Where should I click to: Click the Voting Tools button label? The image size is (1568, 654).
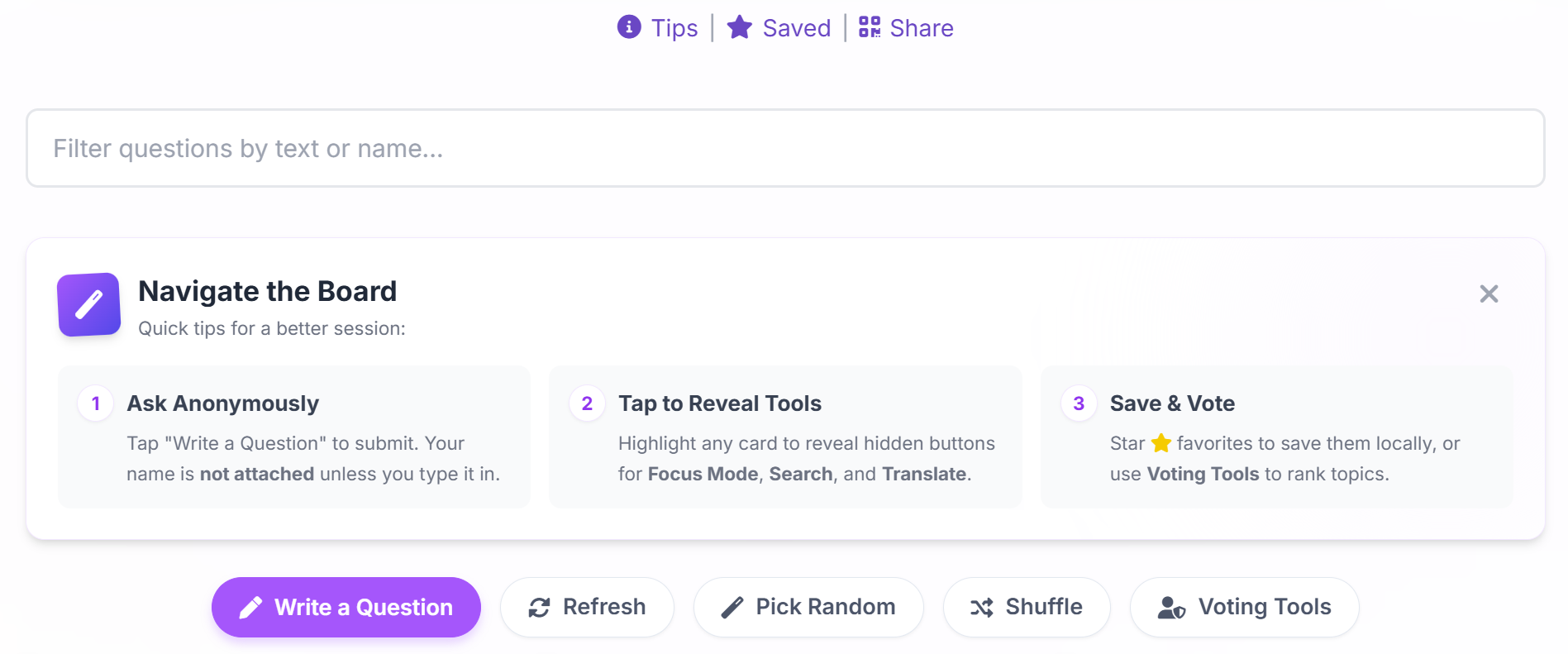1264,607
